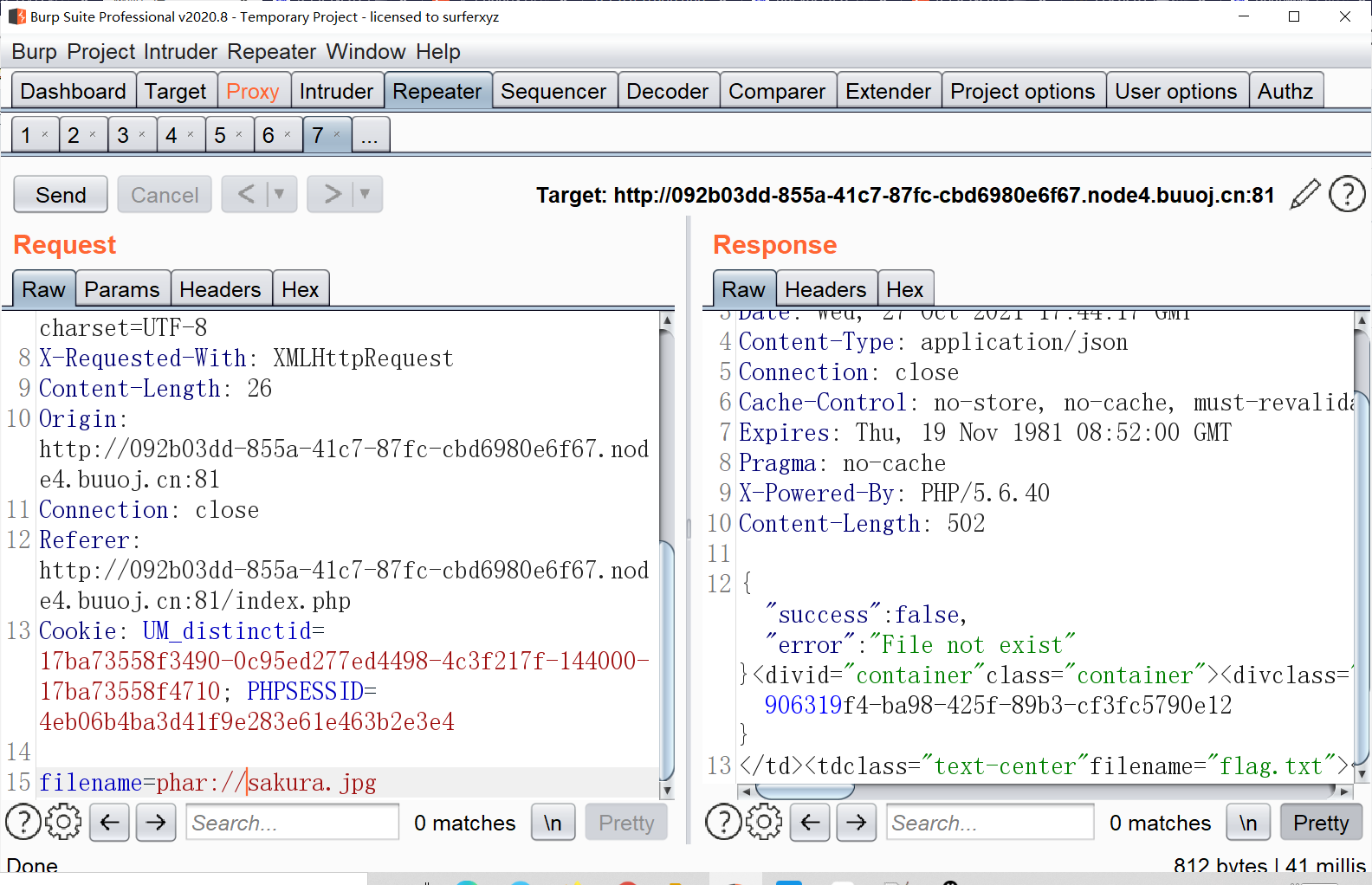The image size is (1372, 885).
Task: Click in the Response search field
Action: (990, 822)
